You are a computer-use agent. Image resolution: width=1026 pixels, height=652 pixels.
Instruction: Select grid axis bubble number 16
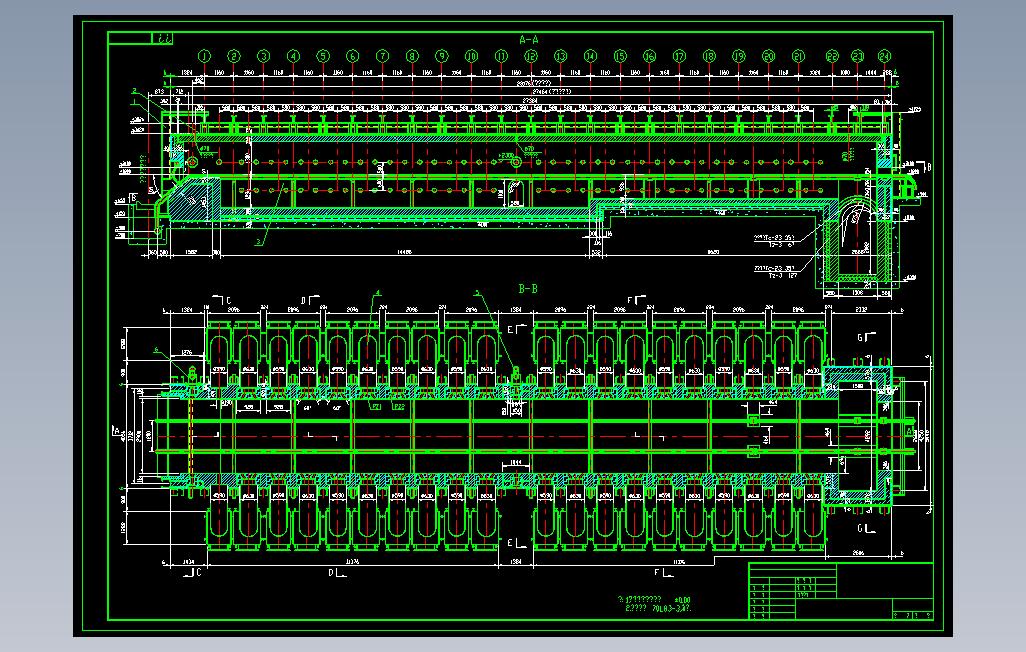[649, 56]
